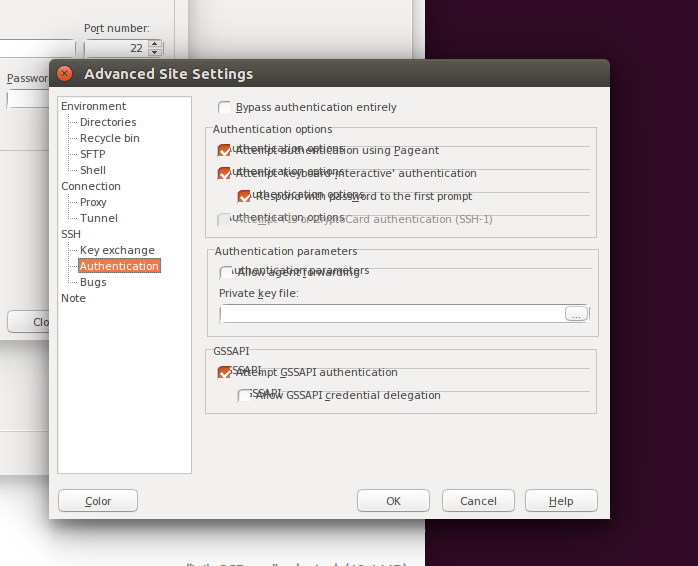Viewport: 698px width, 566px height.
Task: Toggle Attempt GSSAPI authentication checkbox
Action: point(225,373)
